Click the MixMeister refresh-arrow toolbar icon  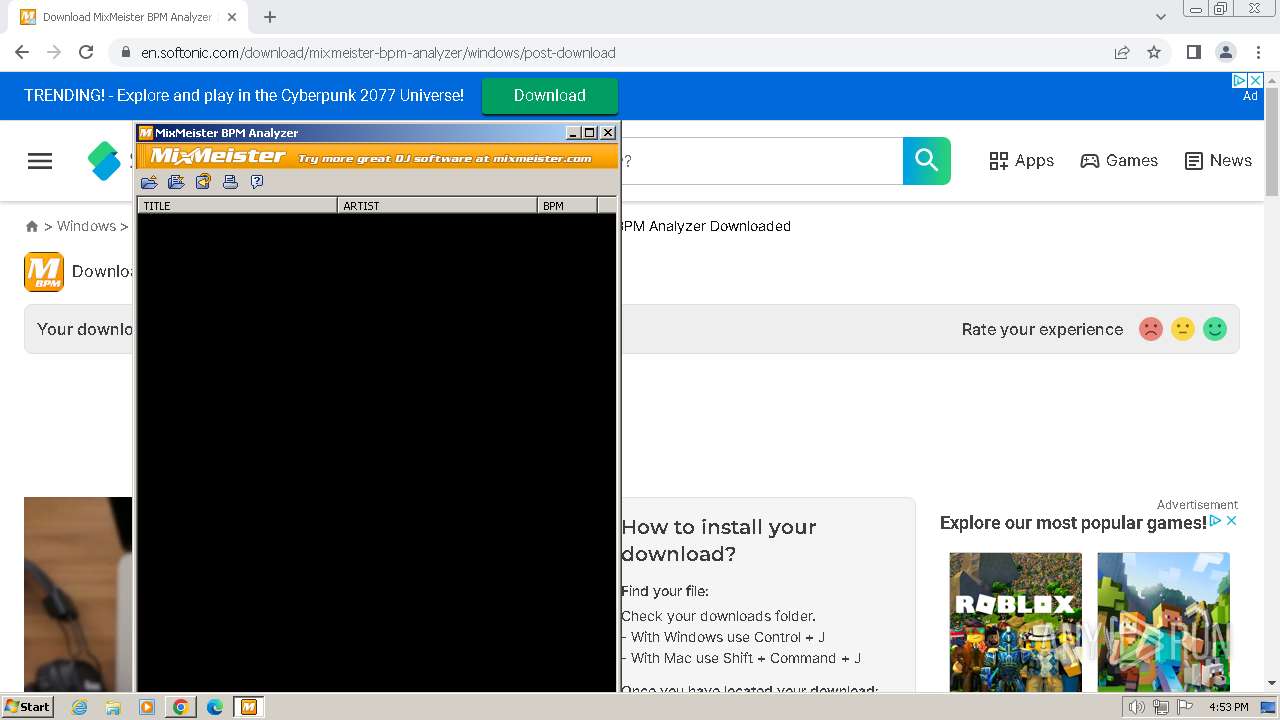(203, 182)
